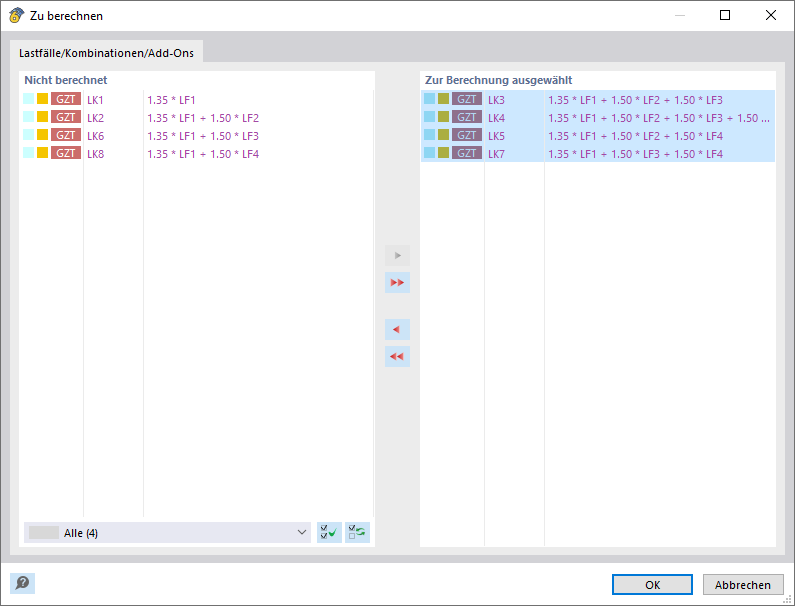Click the remove-selected single left arrow button
The image size is (795, 606).
coord(397,330)
